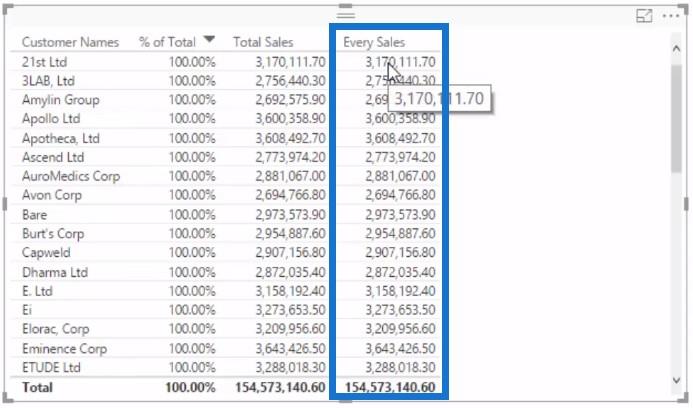The width and height of the screenshot is (693, 408).
Task: Click the scrollbar down arrow
Action: pos(676,380)
